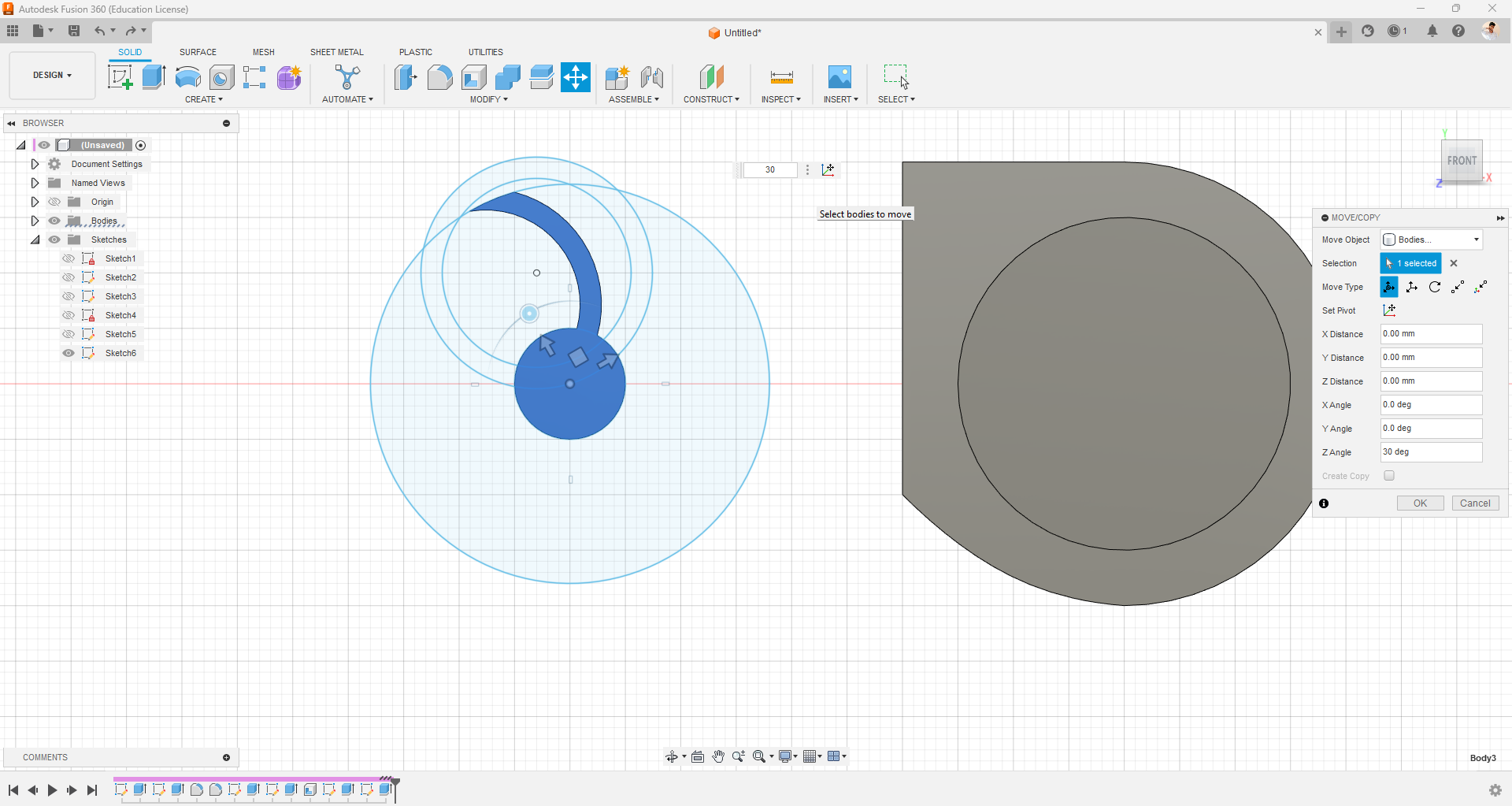Switch to the SURFACE tab
The width and height of the screenshot is (1512, 806).
point(198,52)
